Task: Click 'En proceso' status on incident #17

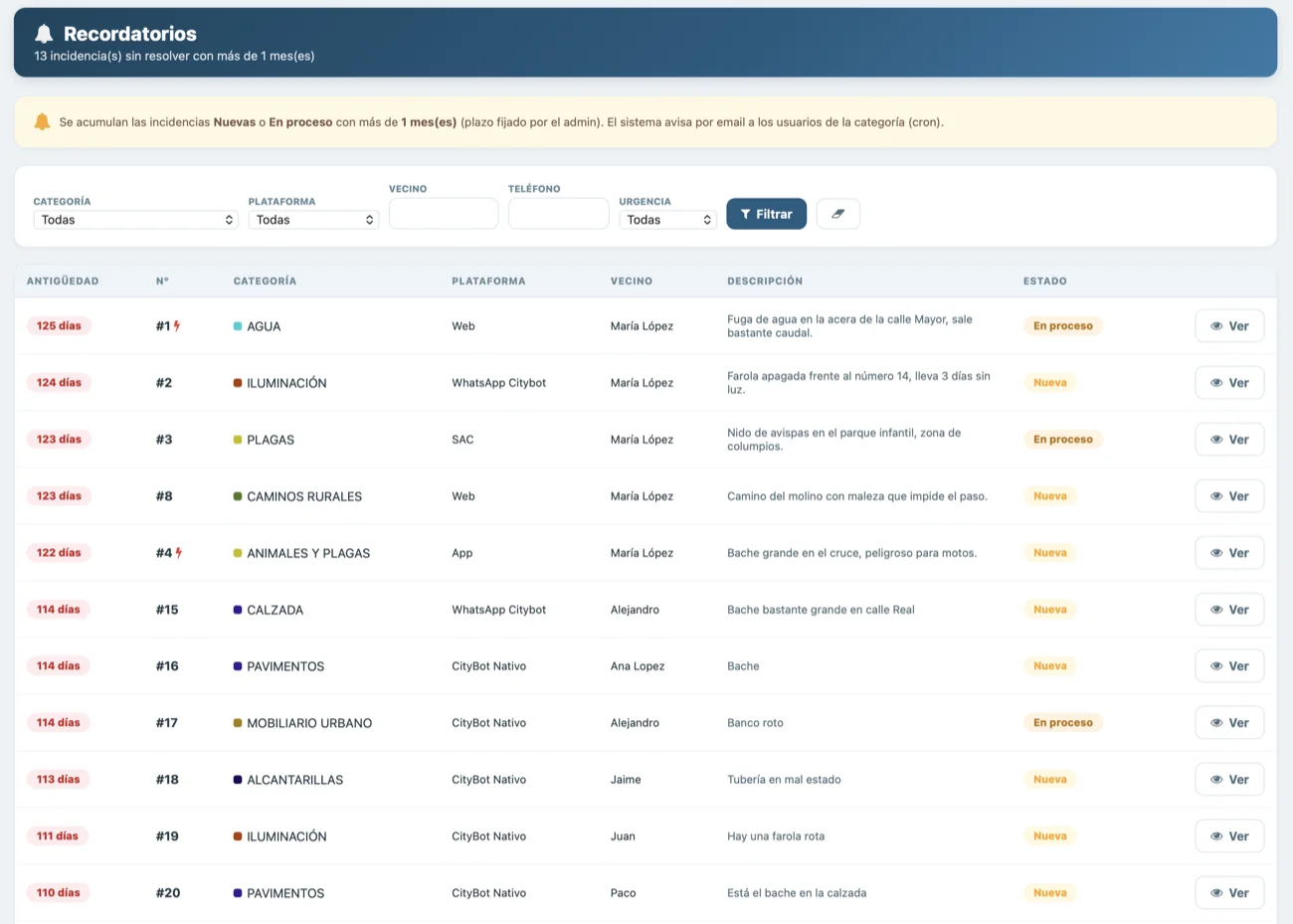Action: coord(1063,723)
